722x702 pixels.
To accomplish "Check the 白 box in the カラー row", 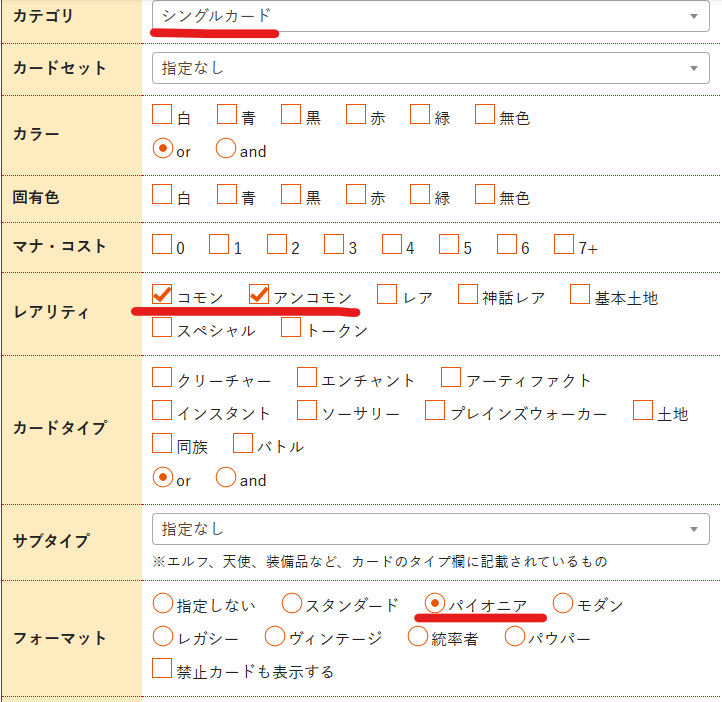I will tap(162, 115).
